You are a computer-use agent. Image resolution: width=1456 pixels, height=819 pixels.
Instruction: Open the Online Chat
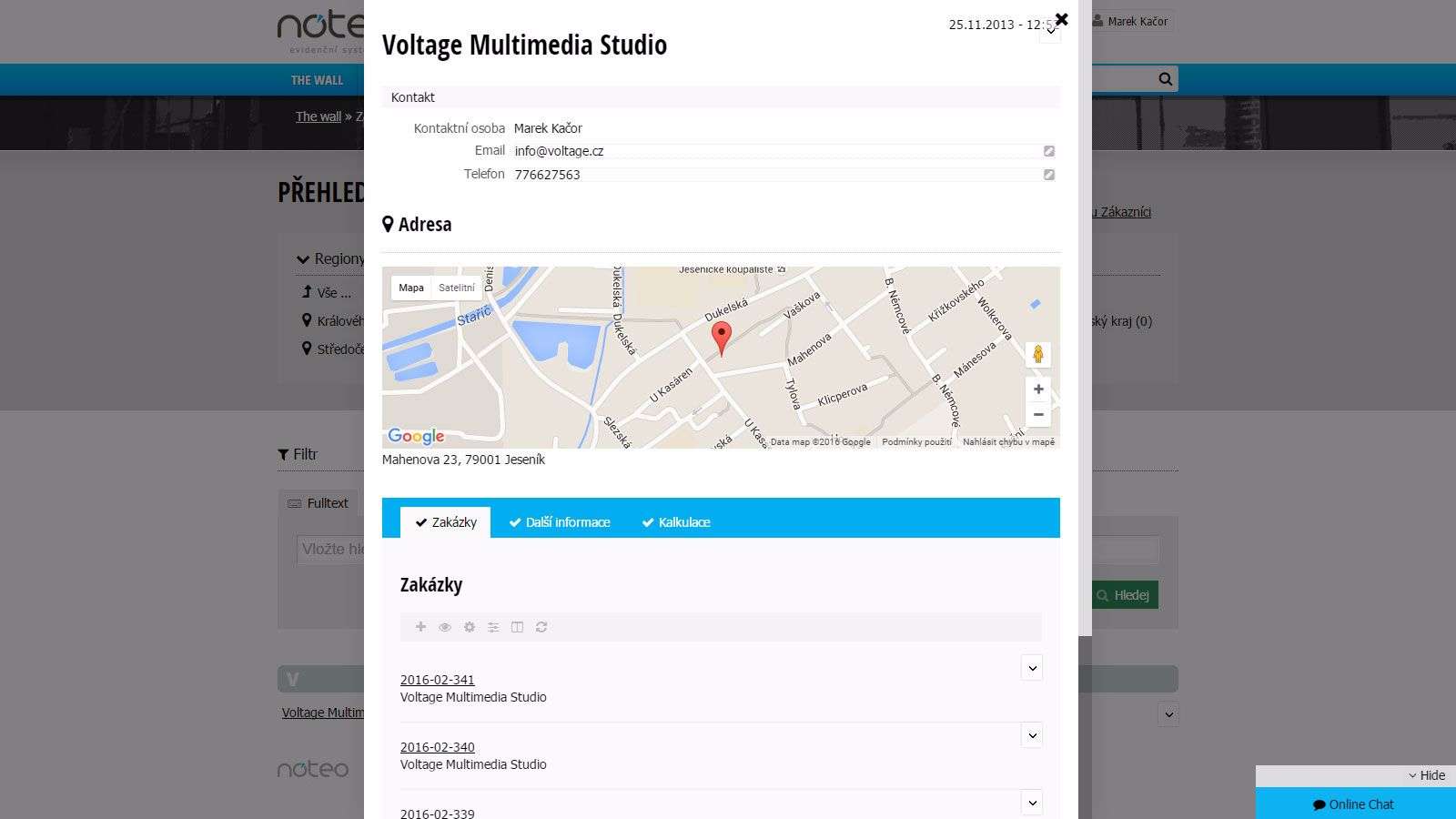(x=1356, y=804)
